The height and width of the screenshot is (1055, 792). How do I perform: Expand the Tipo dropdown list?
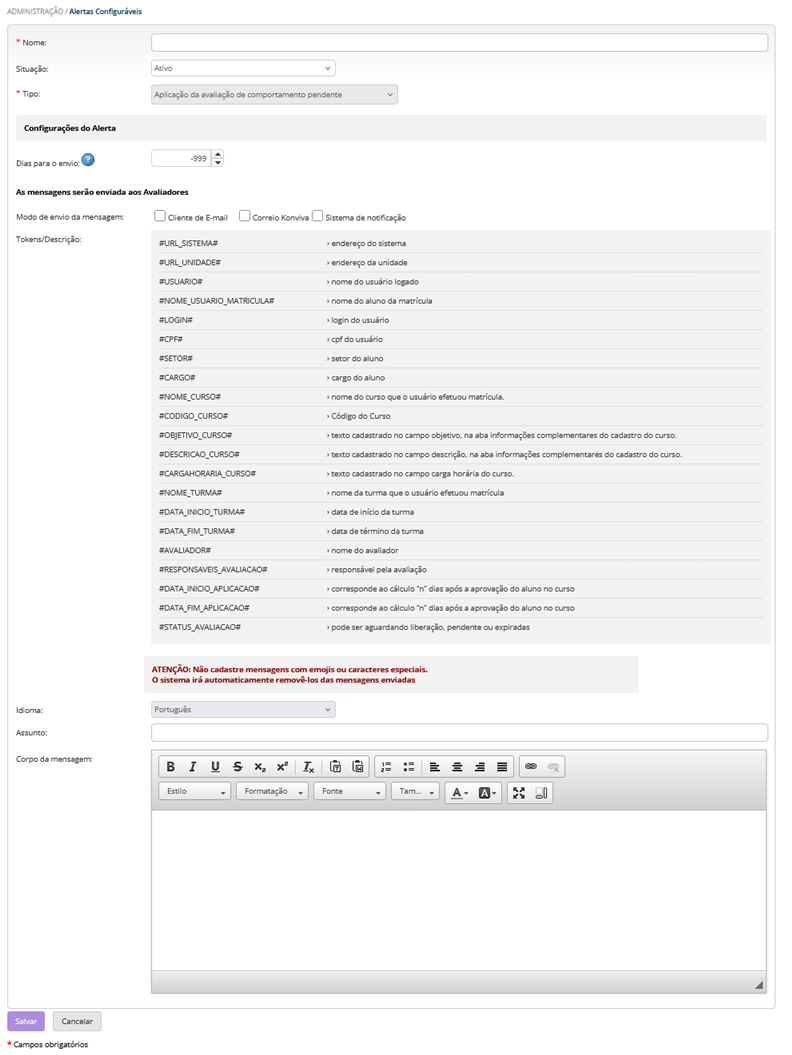274,94
